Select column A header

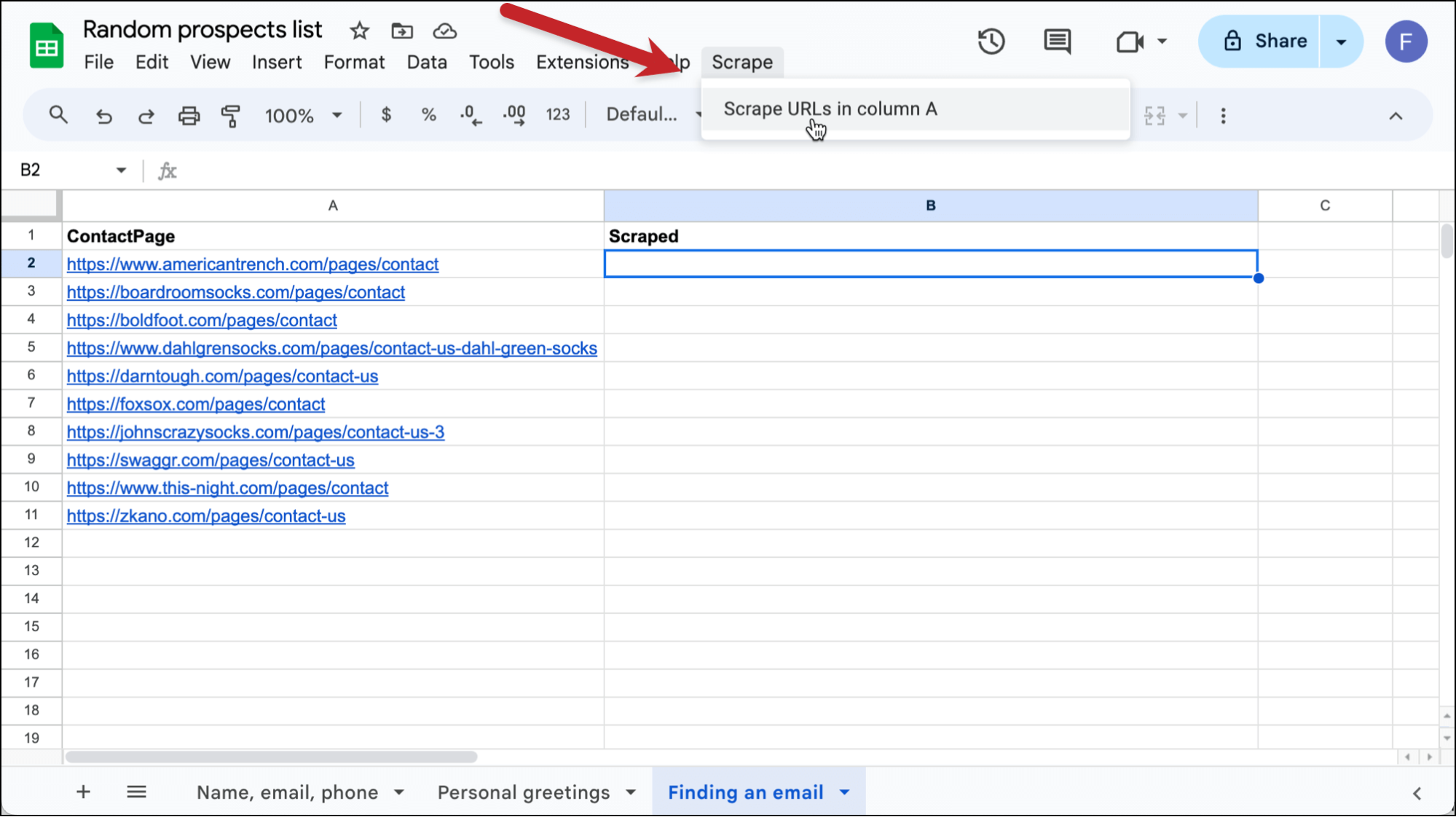point(333,206)
